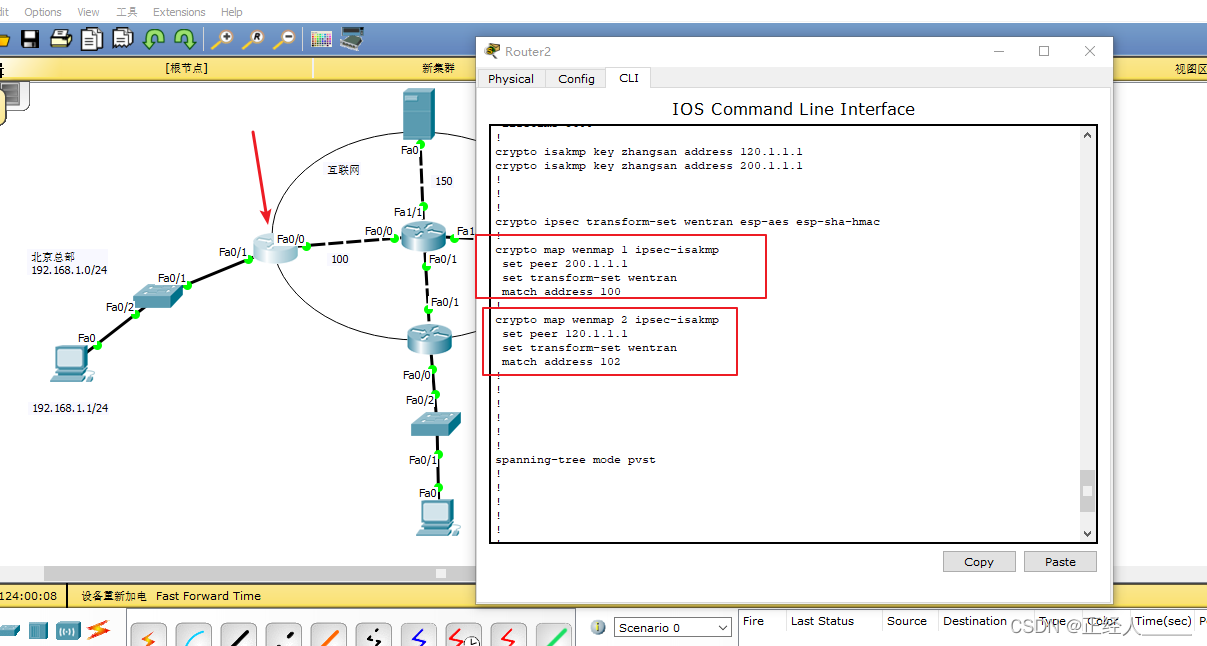Click the Zoom Out magnifier icon
Image resolution: width=1207 pixels, height=646 pixels.
pos(285,39)
